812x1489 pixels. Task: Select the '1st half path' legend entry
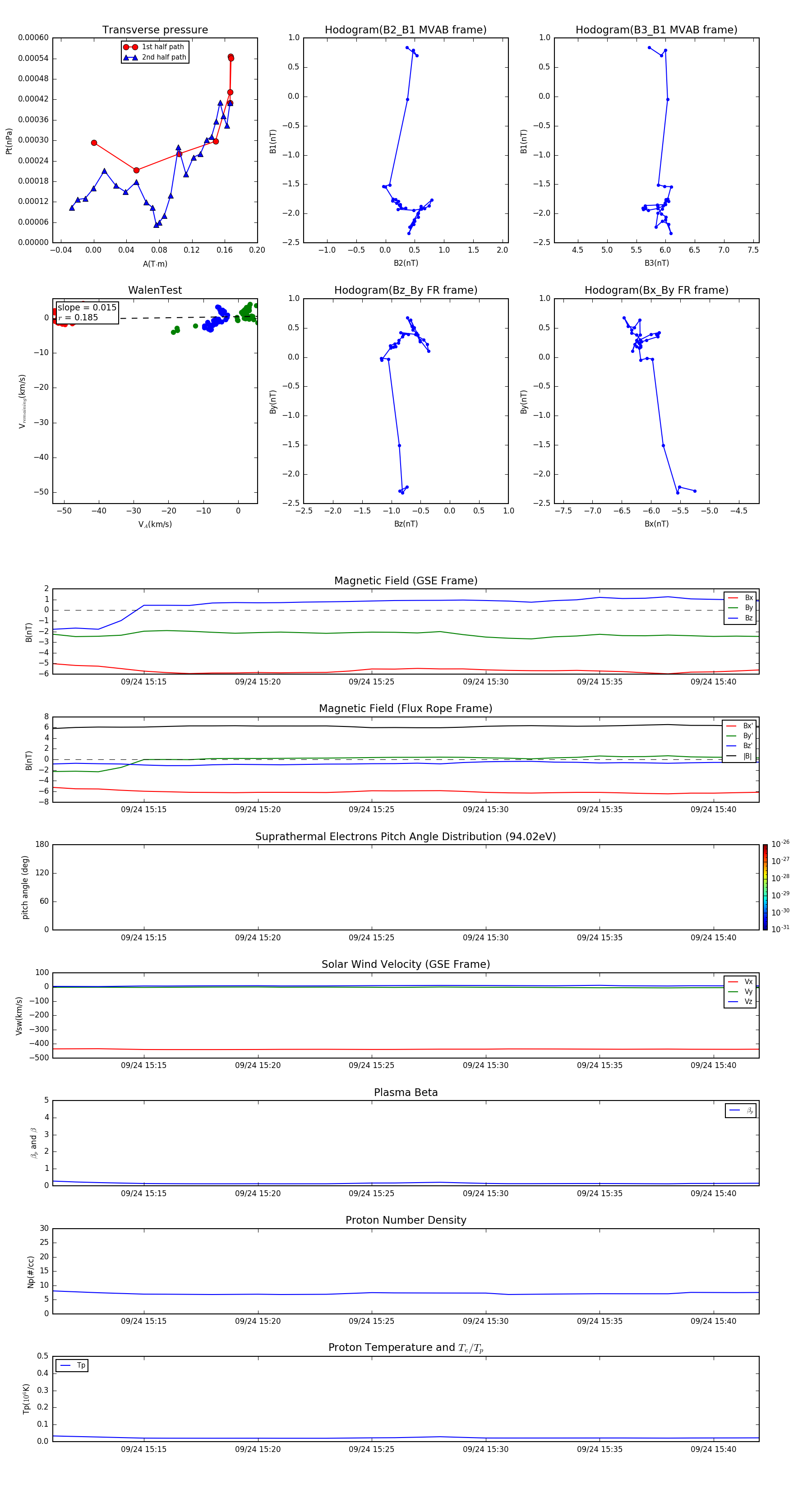coord(154,47)
